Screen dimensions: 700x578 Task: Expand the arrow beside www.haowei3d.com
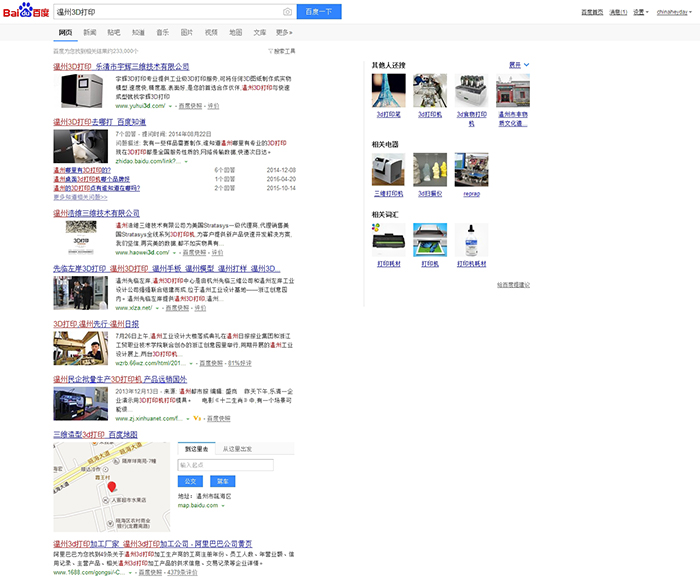175,253
